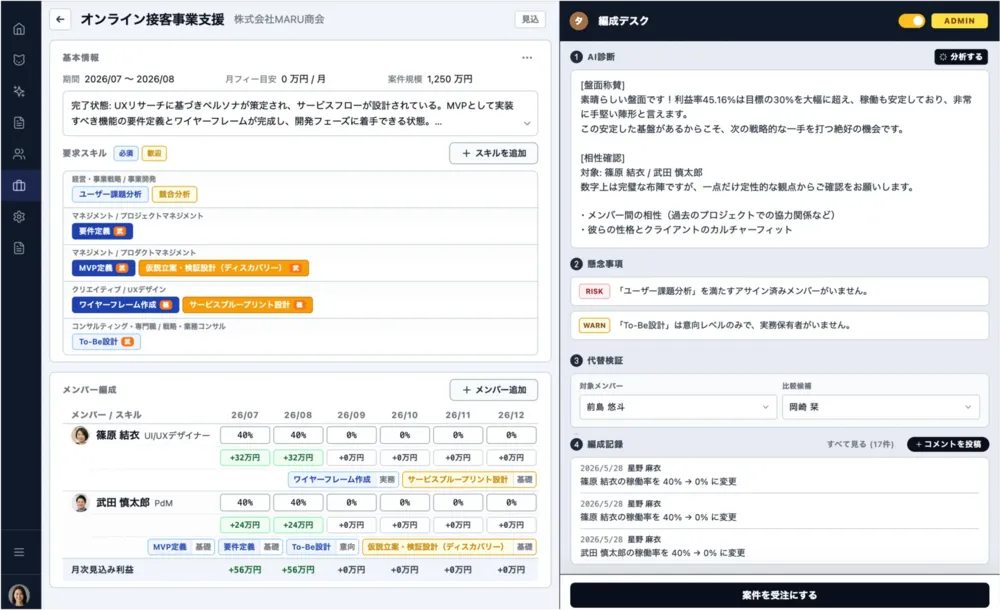Image resolution: width=1000 pixels, height=610 pixels.
Task: Click サービスブループリント設計 基礎 tag under 篠原 結衣
Action: [469, 479]
